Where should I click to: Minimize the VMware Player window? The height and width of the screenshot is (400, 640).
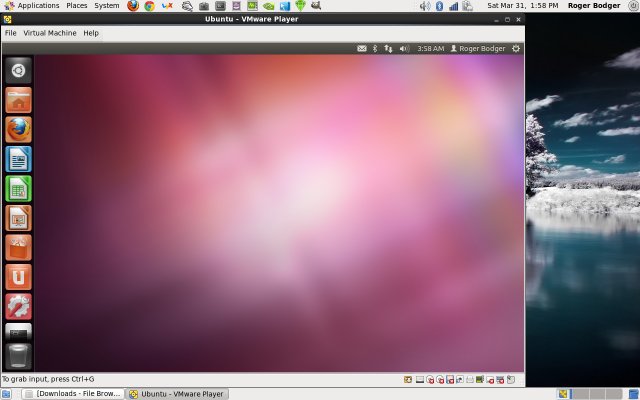(x=496, y=20)
